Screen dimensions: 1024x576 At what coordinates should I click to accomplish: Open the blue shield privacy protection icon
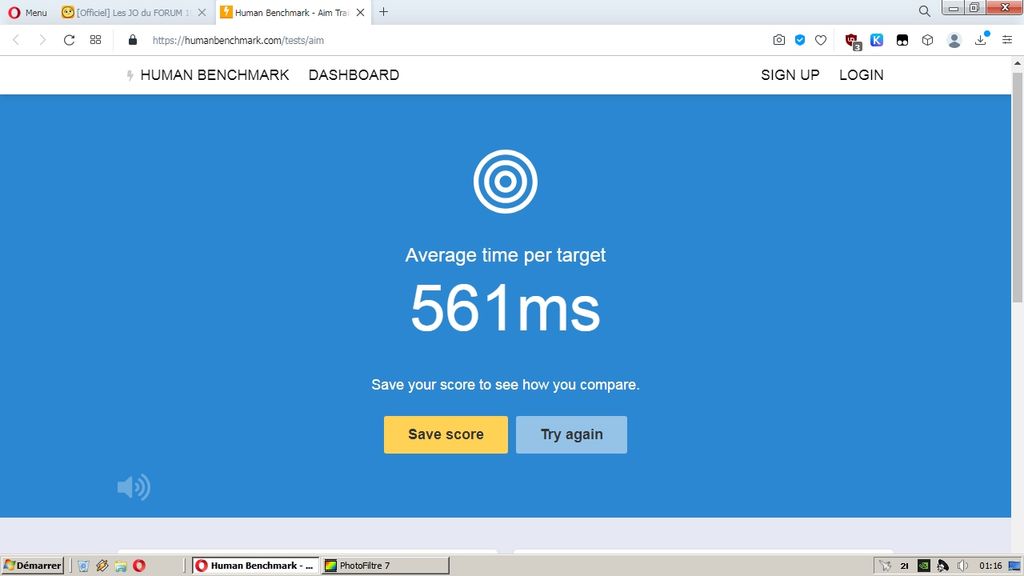coord(799,40)
